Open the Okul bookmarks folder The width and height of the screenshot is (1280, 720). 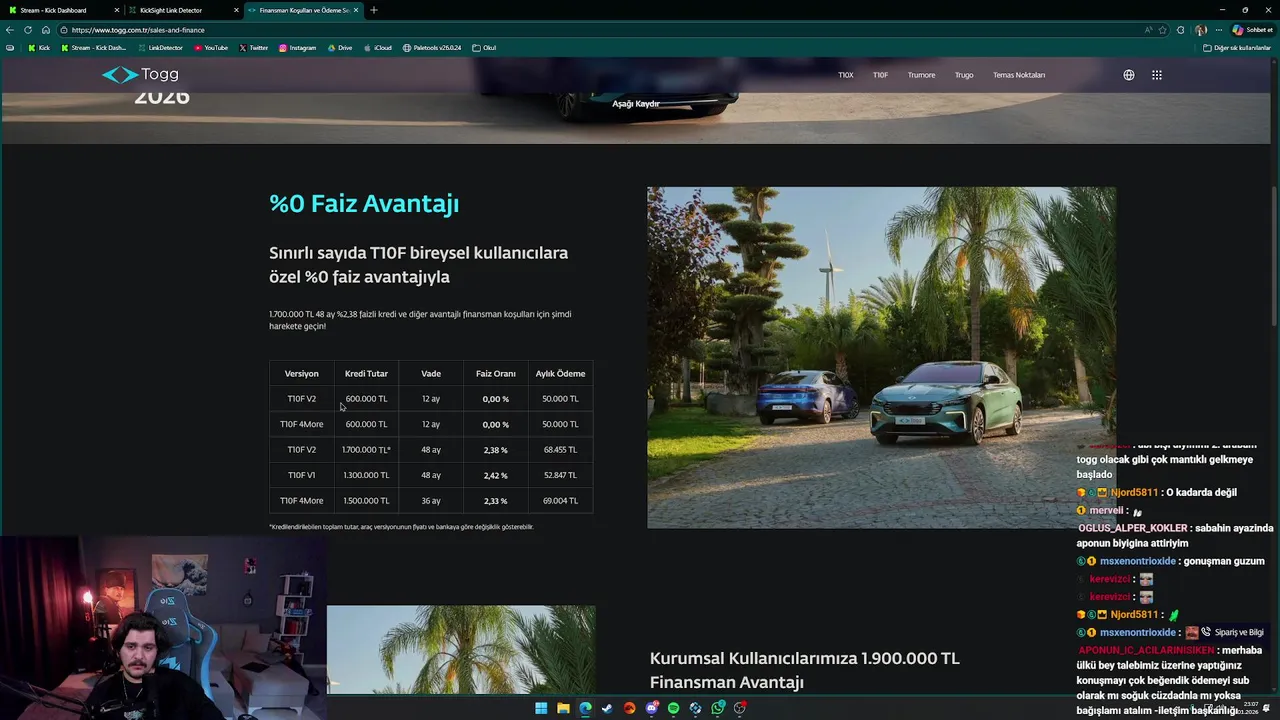(484, 48)
